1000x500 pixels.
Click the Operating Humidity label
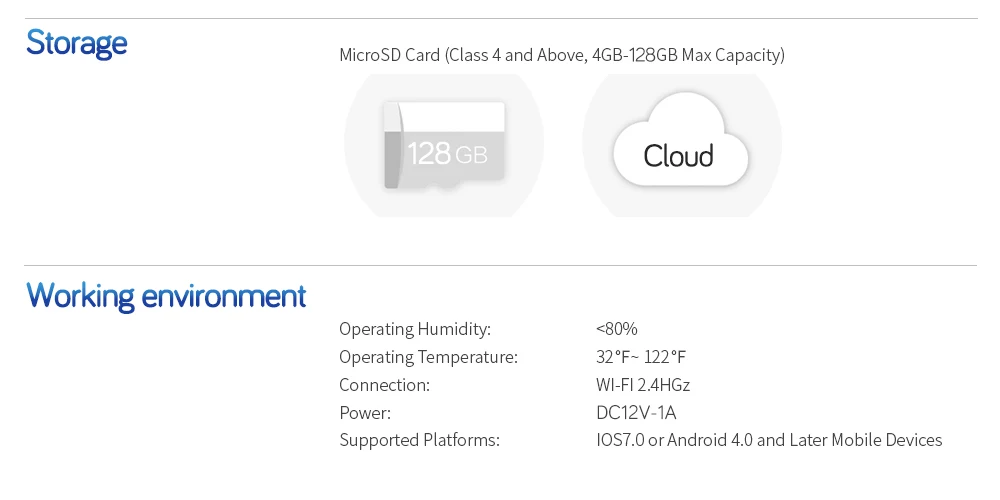[415, 329]
